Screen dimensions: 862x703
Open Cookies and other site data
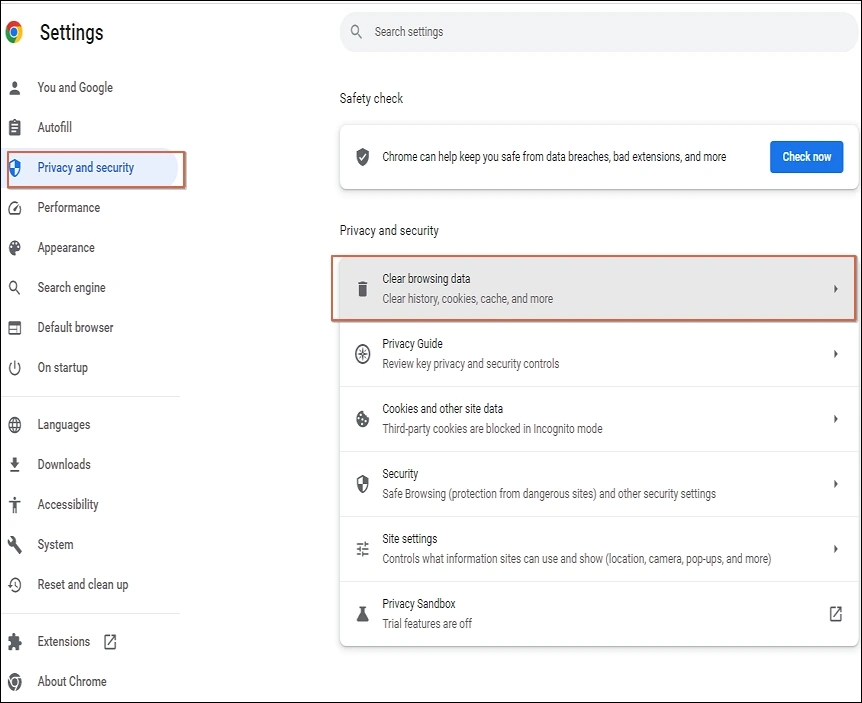(599, 419)
